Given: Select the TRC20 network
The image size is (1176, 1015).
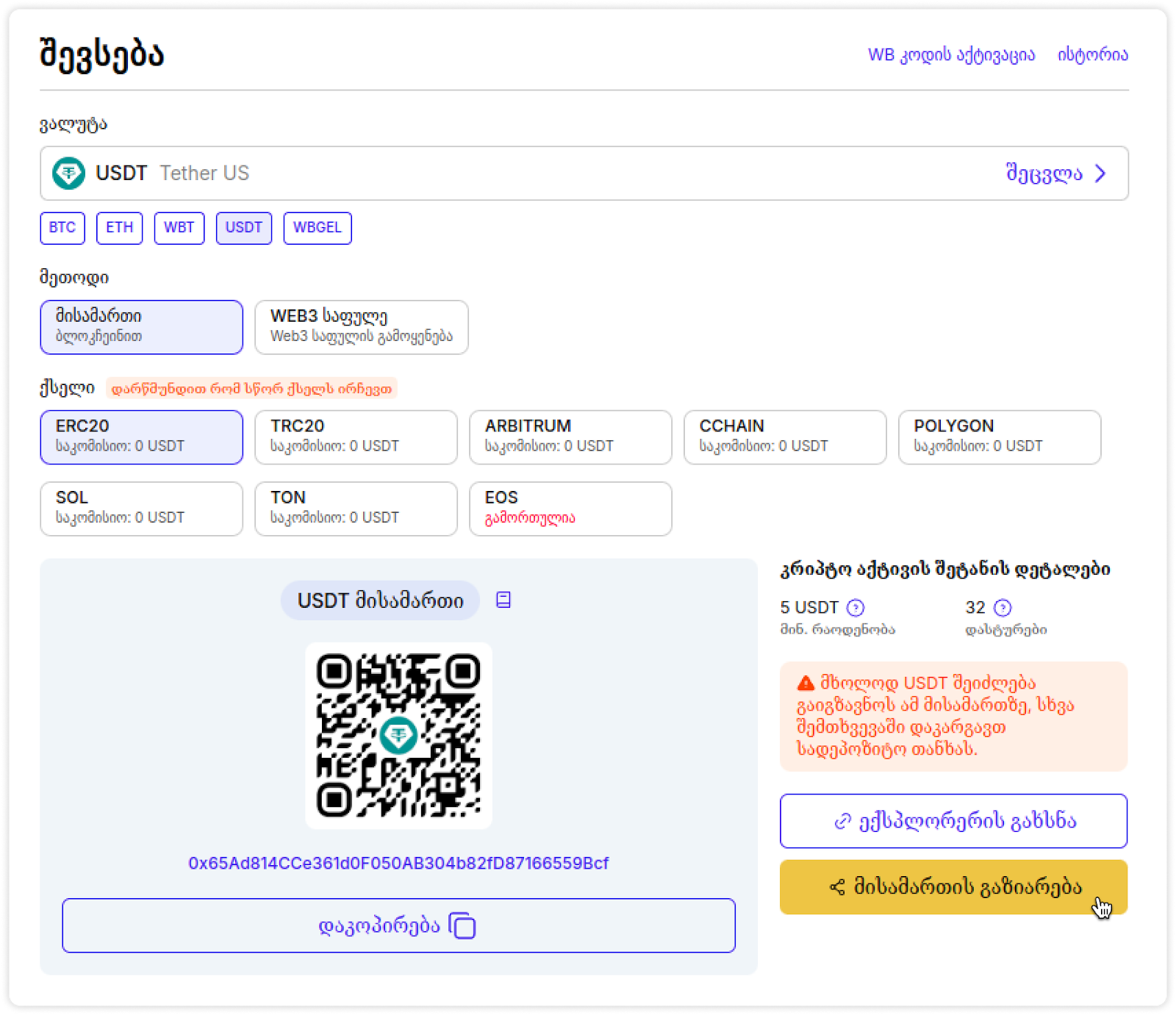Looking at the screenshot, I should click(x=356, y=437).
